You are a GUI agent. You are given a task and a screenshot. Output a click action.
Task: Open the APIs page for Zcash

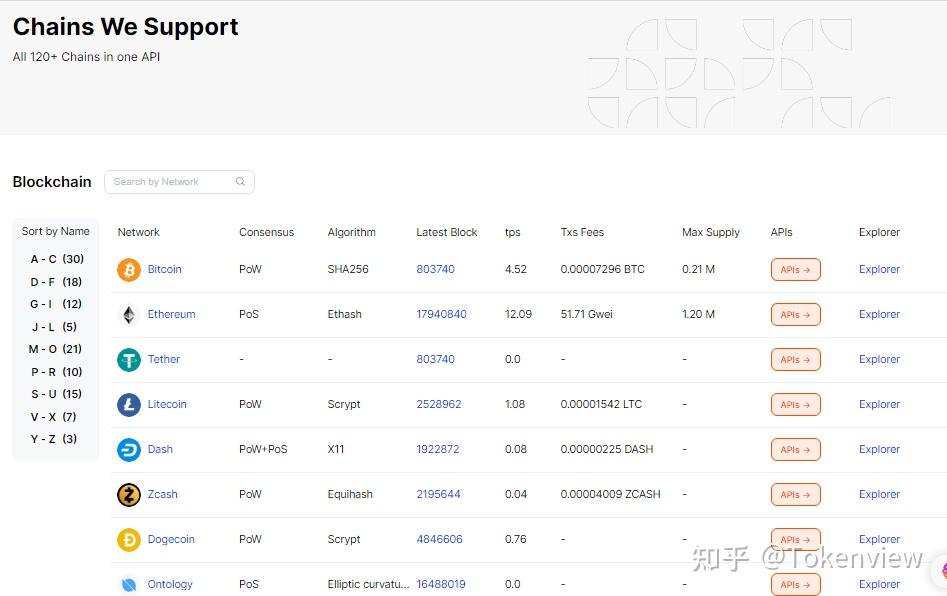click(x=795, y=494)
